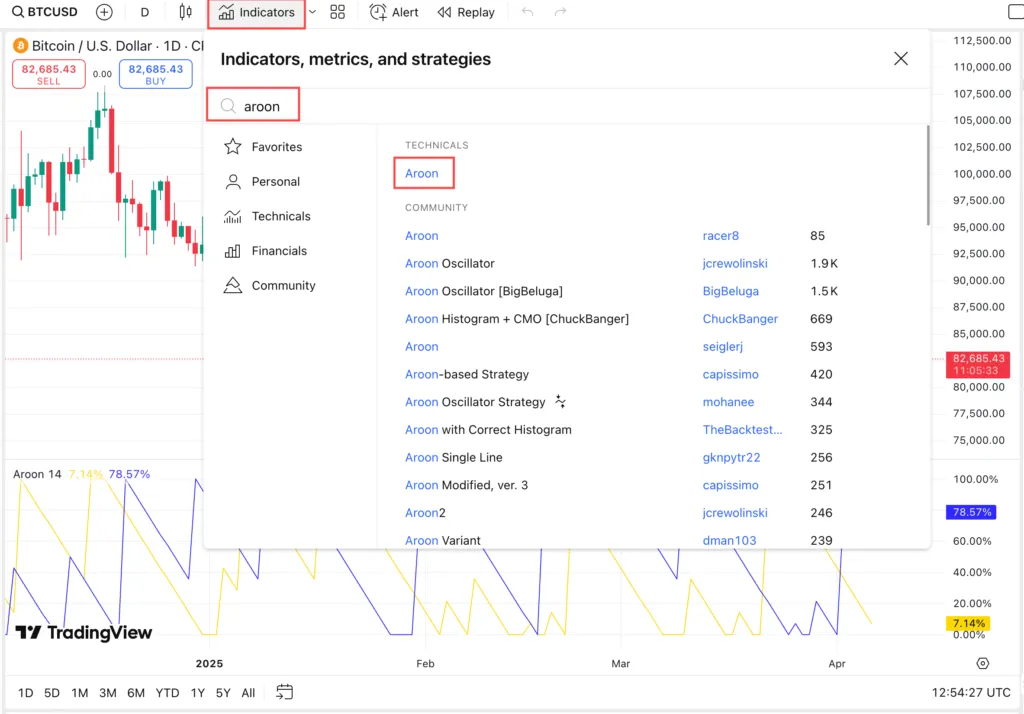Image resolution: width=1024 pixels, height=714 pixels.
Task: Add Aroon Oscillator Strategy
Action: point(475,402)
